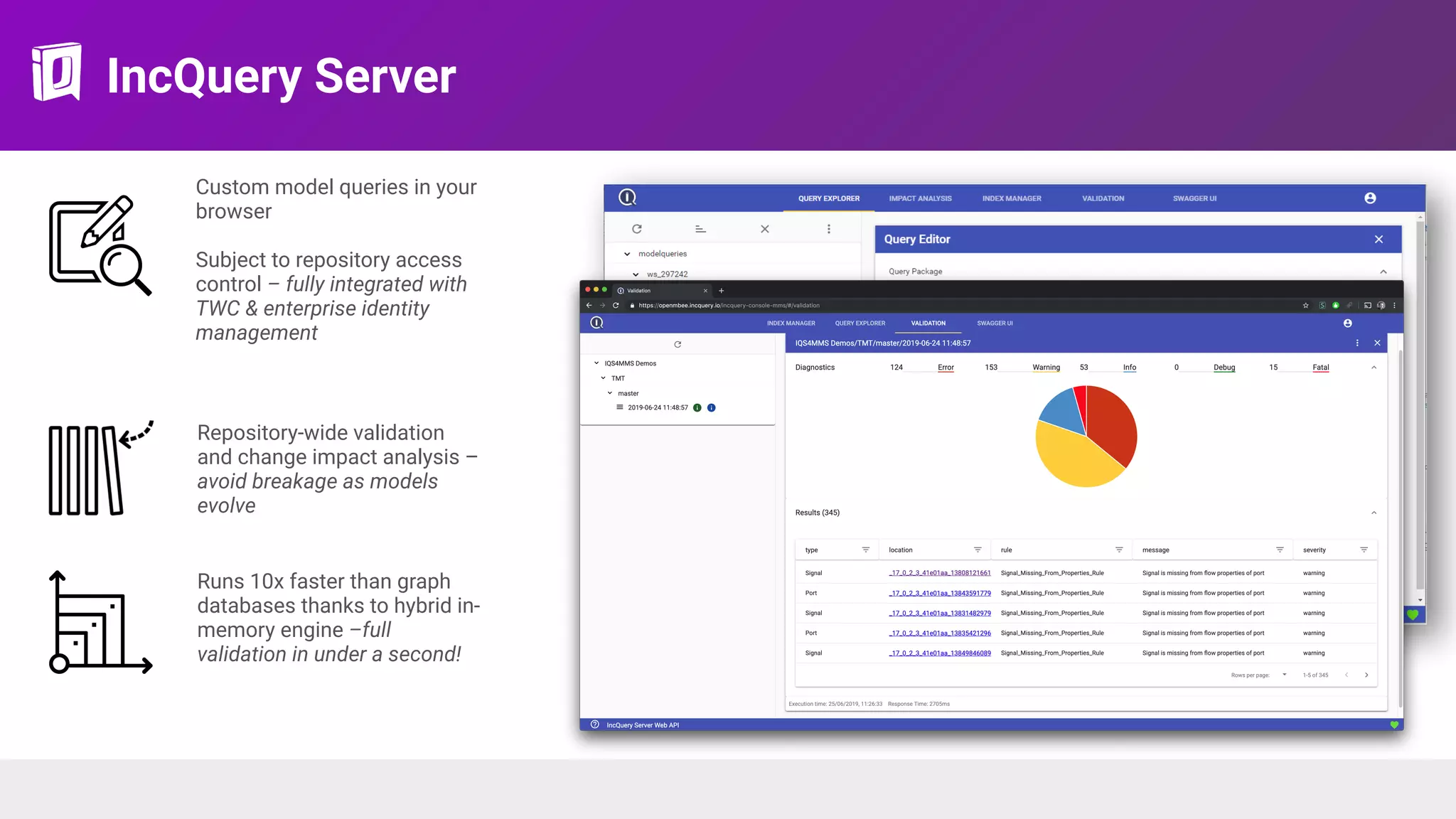
Task: Close the Validation browser tab
Action: coord(705,290)
